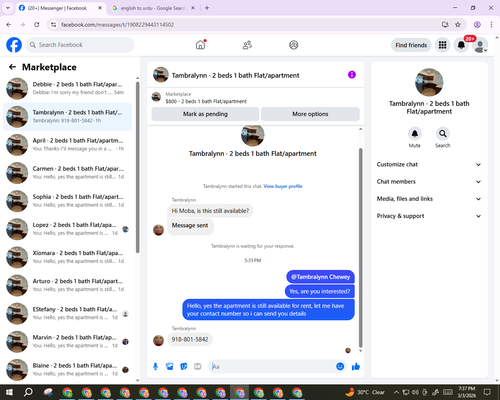The width and height of the screenshot is (500, 400).
Task: Open Windows taskbar search icon
Action: (x=28, y=392)
